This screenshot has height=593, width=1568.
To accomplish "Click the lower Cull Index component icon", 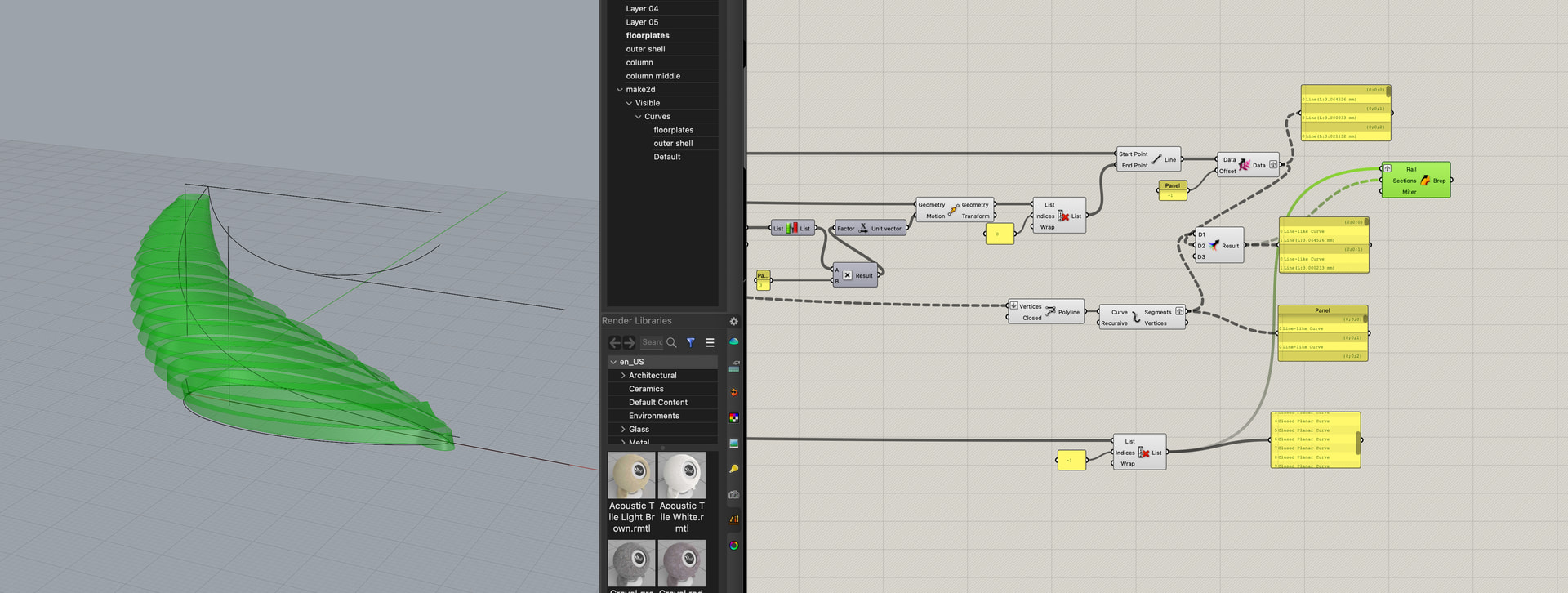I will click(1143, 453).
